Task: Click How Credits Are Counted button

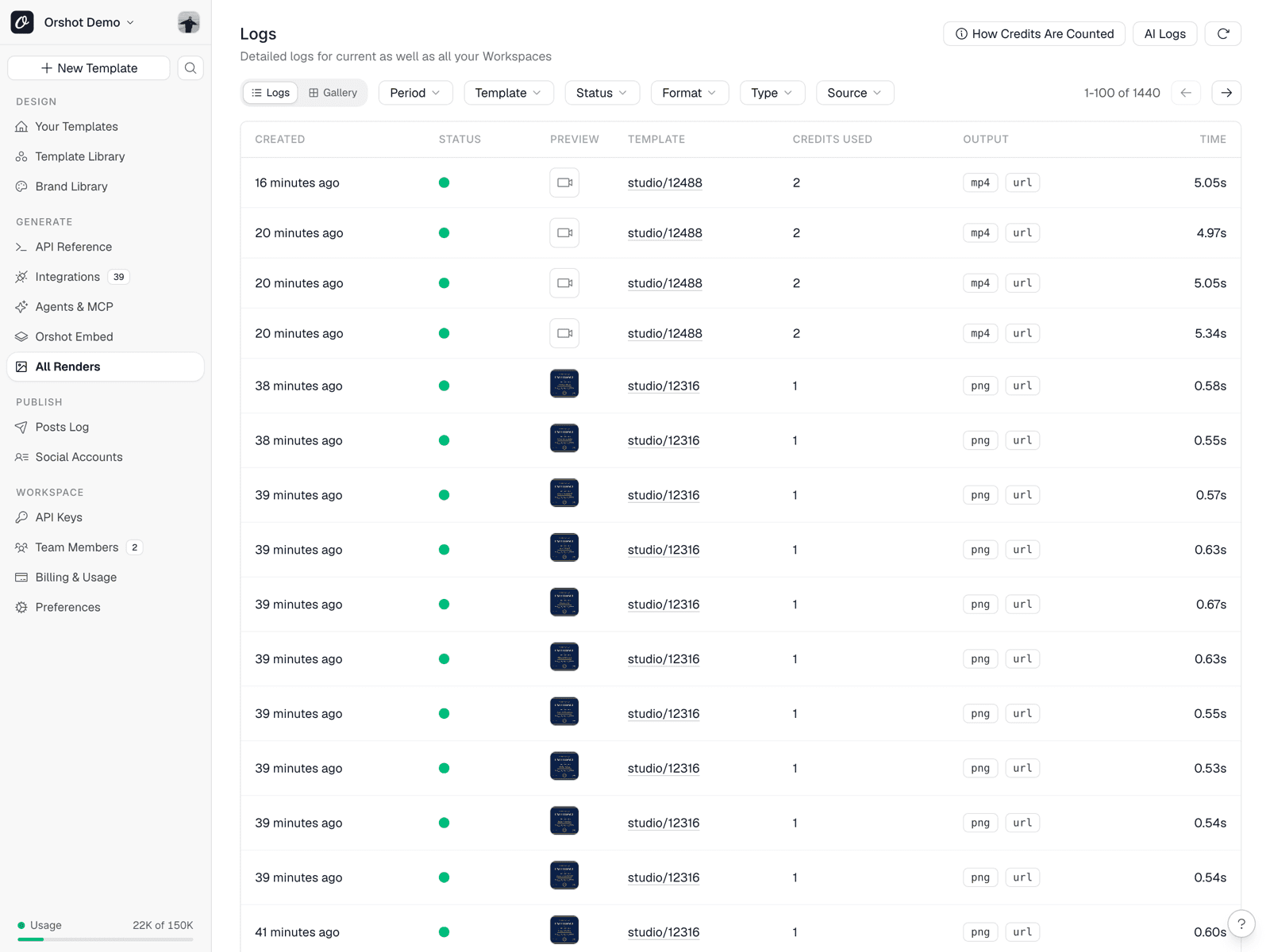Action: (1034, 33)
